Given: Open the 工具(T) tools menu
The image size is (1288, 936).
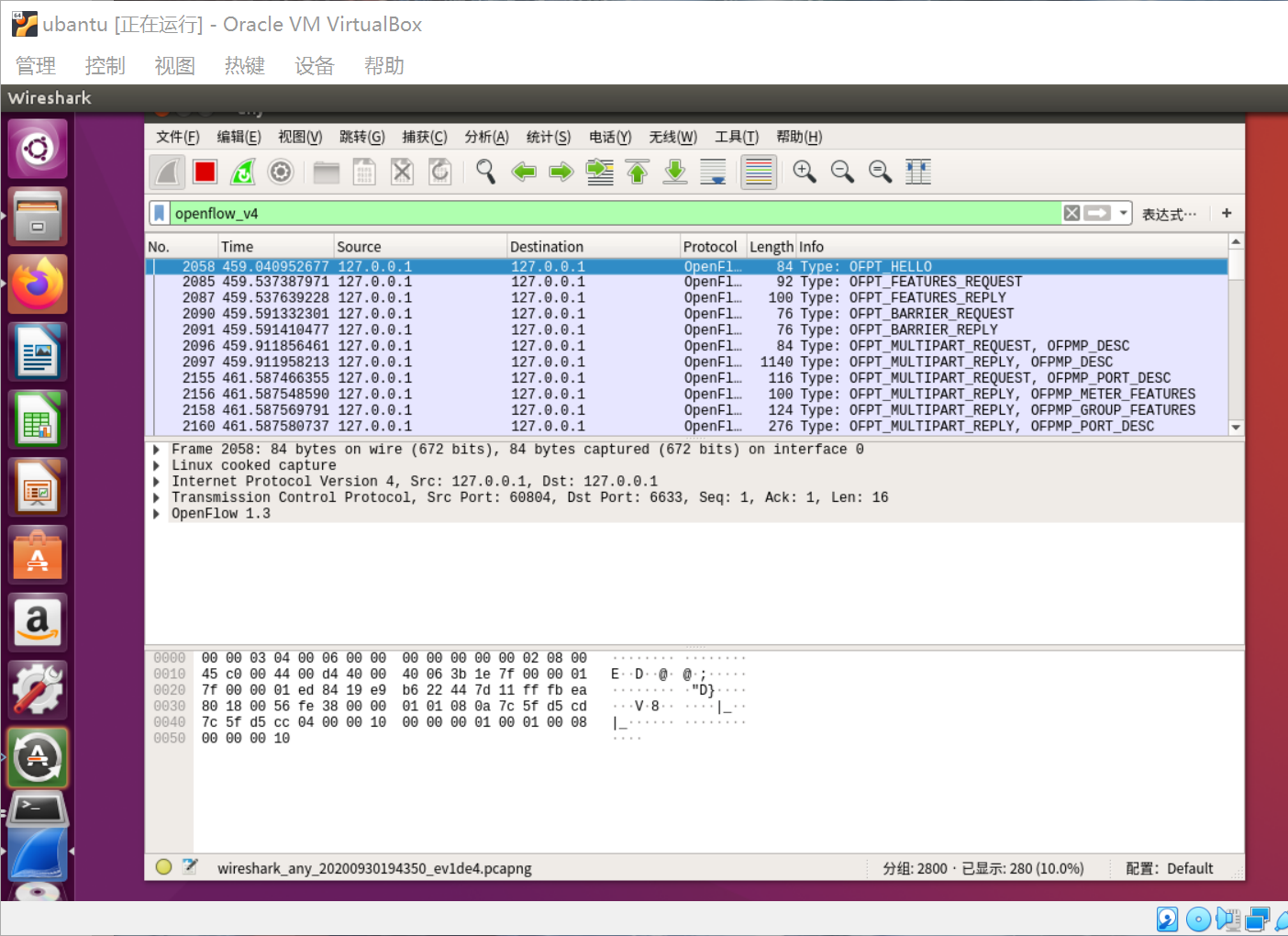Looking at the screenshot, I should (x=737, y=137).
